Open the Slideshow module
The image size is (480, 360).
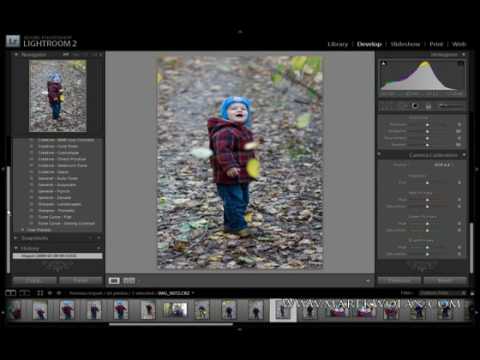click(x=405, y=44)
